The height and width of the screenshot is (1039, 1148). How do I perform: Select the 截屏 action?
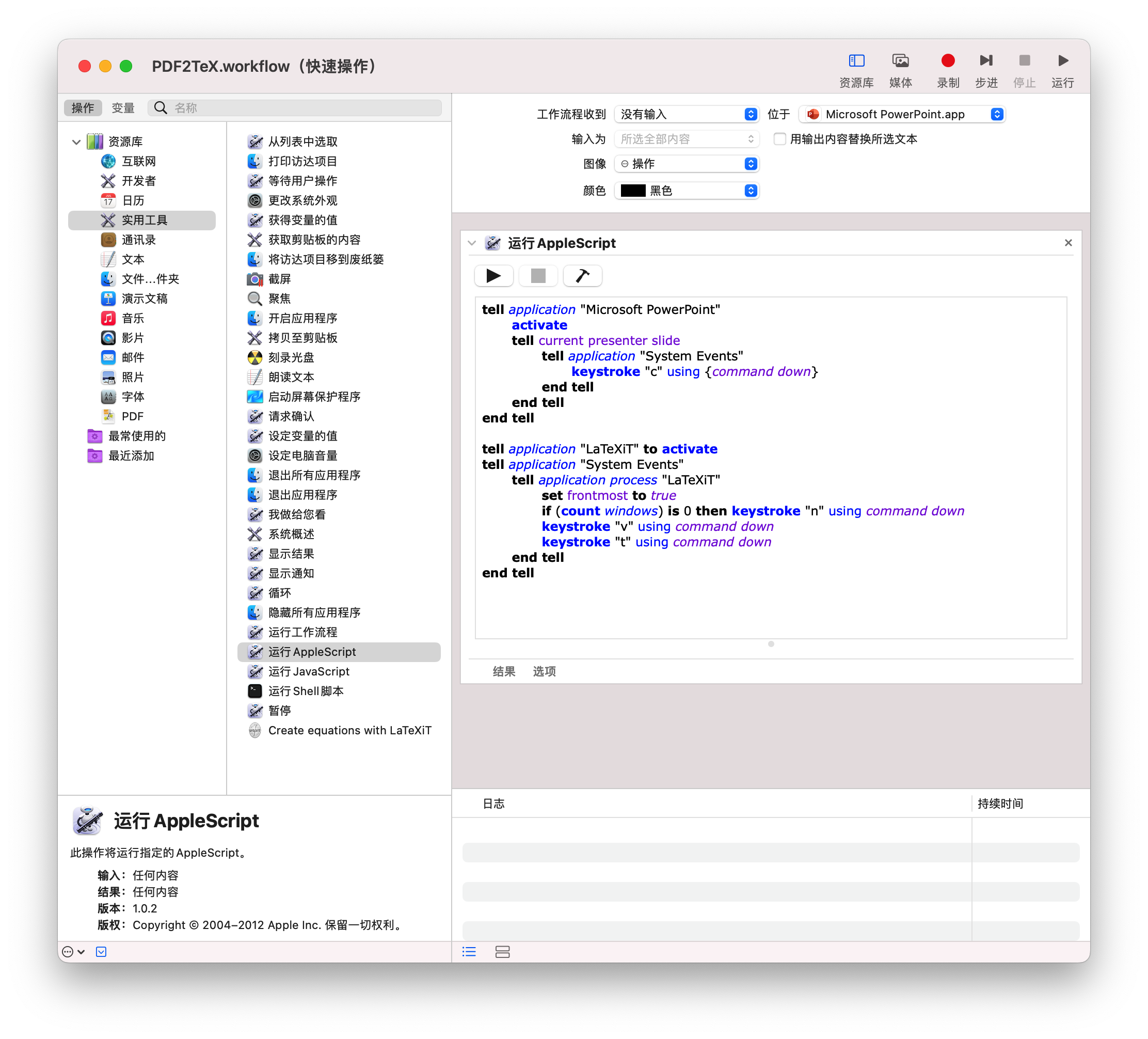pos(339,279)
